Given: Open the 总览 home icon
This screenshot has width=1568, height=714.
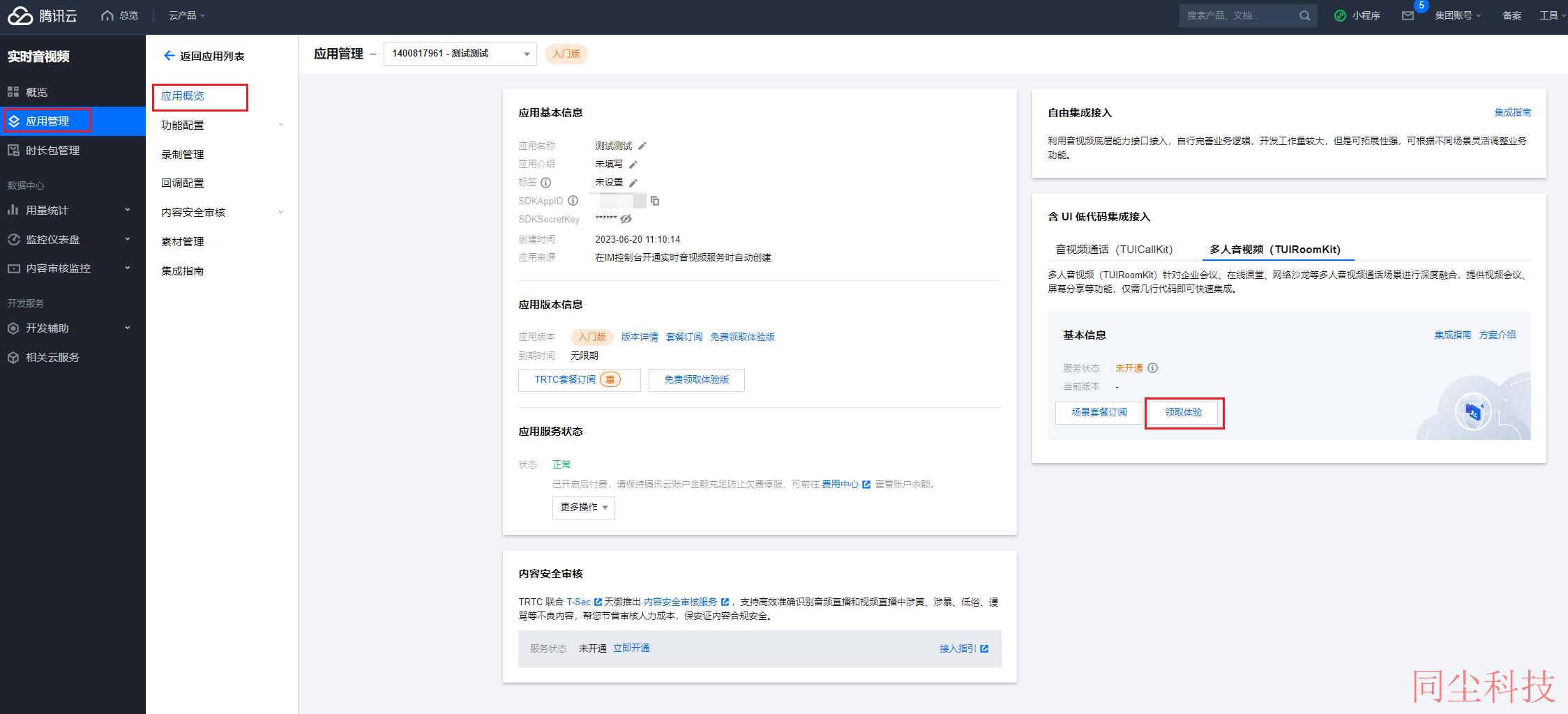Looking at the screenshot, I should tap(107, 15).
